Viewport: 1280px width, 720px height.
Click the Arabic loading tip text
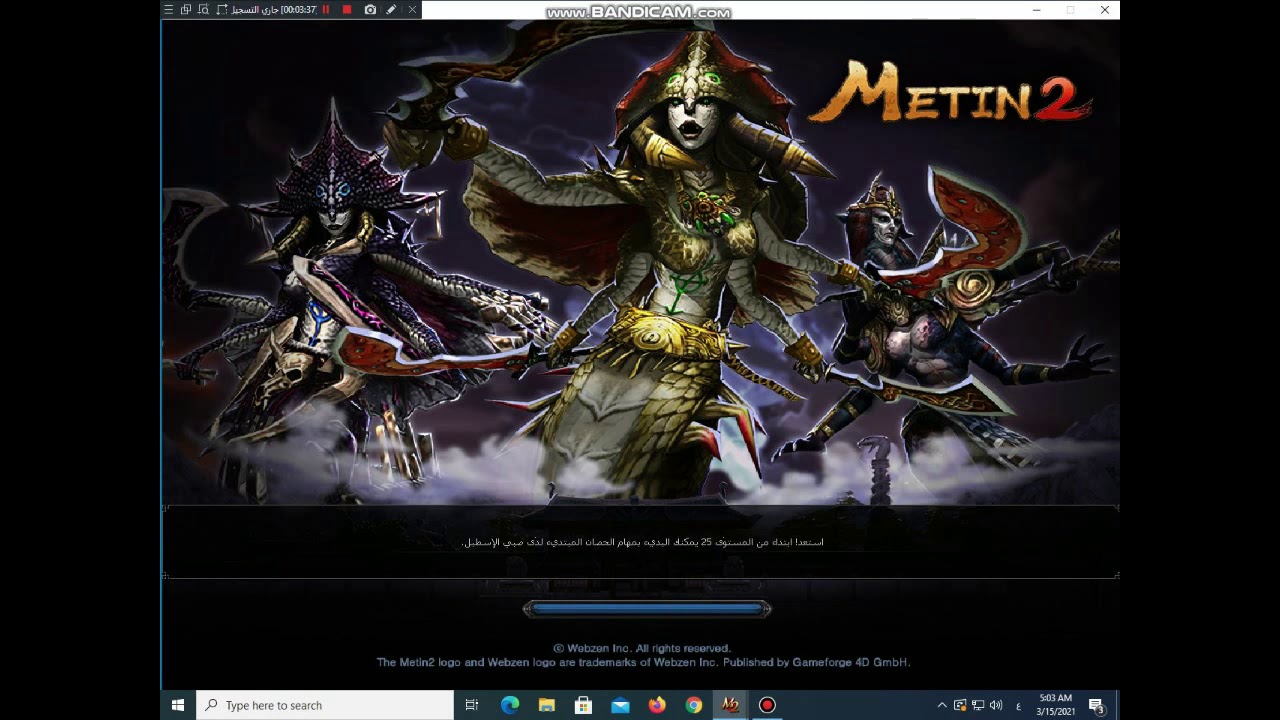(x=642, y=542)
